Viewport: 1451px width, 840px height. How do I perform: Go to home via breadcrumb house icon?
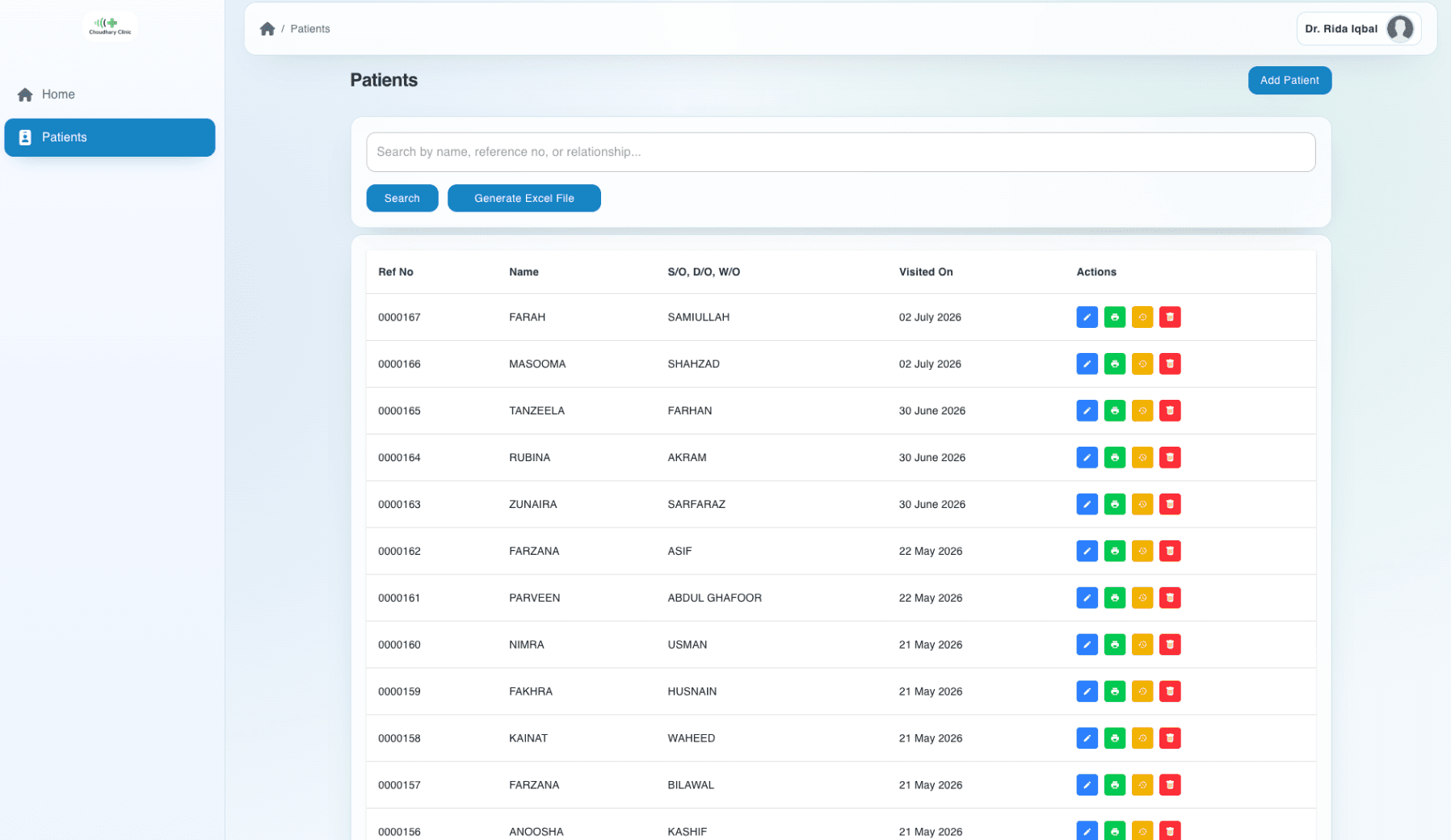[x=267, y=29]
